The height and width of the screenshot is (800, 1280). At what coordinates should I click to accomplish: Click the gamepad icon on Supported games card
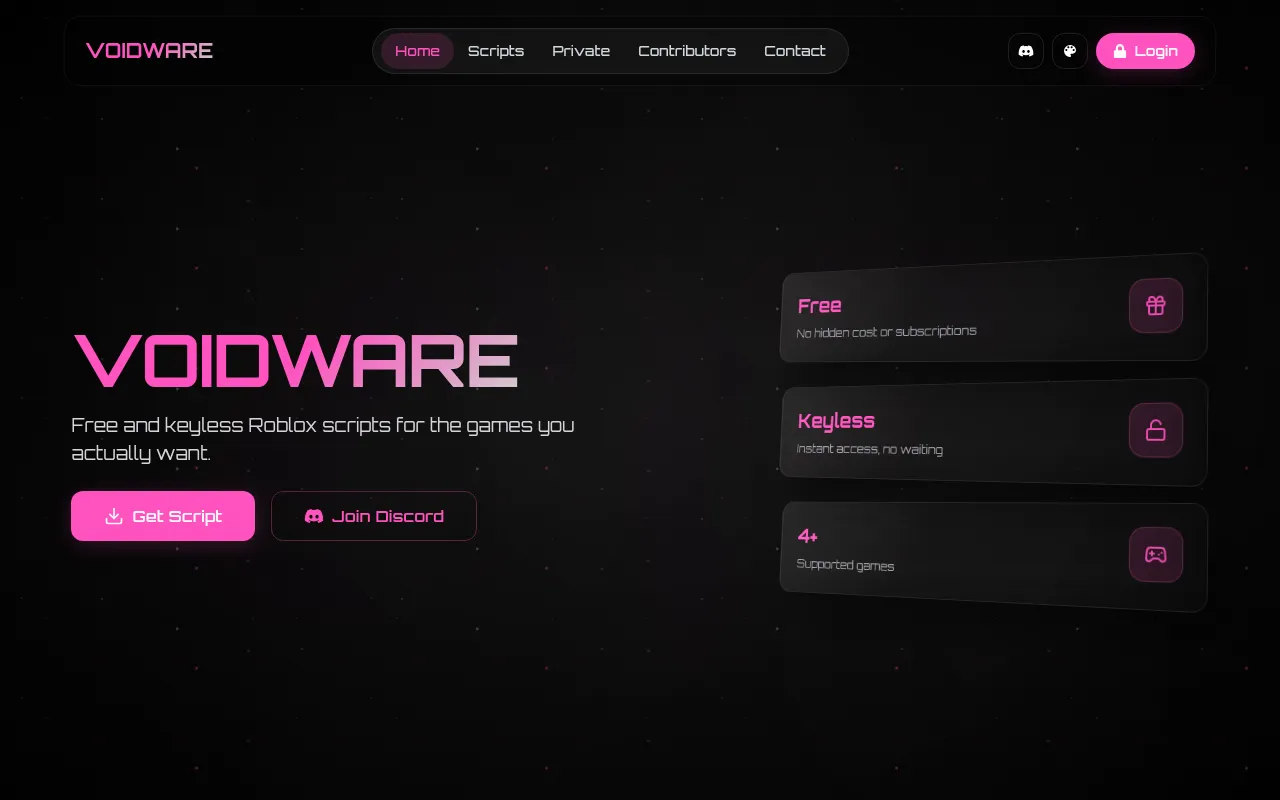click(x=1156, y=554)
